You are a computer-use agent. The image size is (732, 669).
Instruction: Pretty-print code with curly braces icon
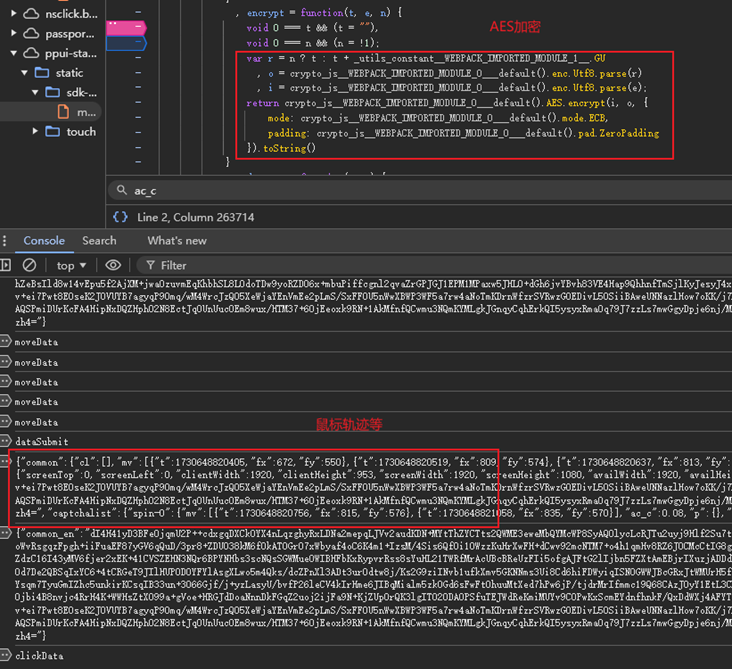click(120, 216)
